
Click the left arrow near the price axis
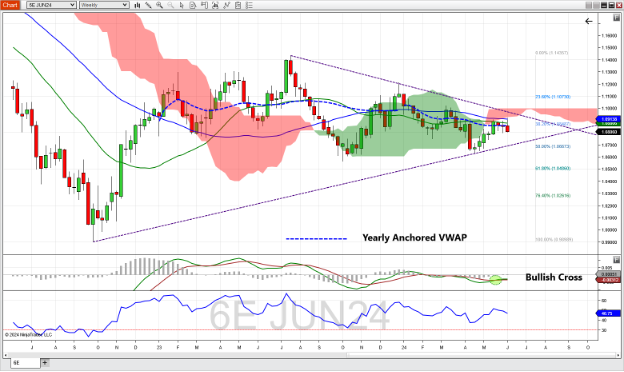pyautogui.click(x=589, y=21)
